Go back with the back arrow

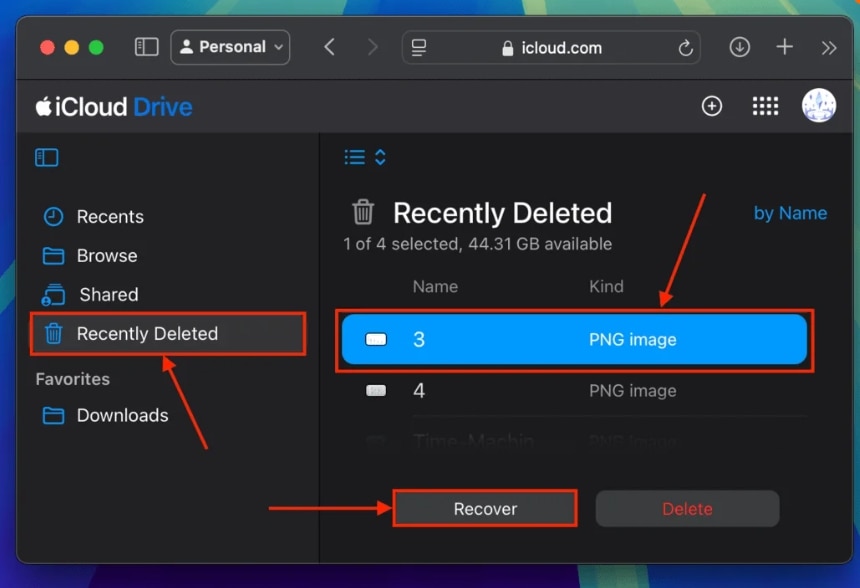coord(329,47)
